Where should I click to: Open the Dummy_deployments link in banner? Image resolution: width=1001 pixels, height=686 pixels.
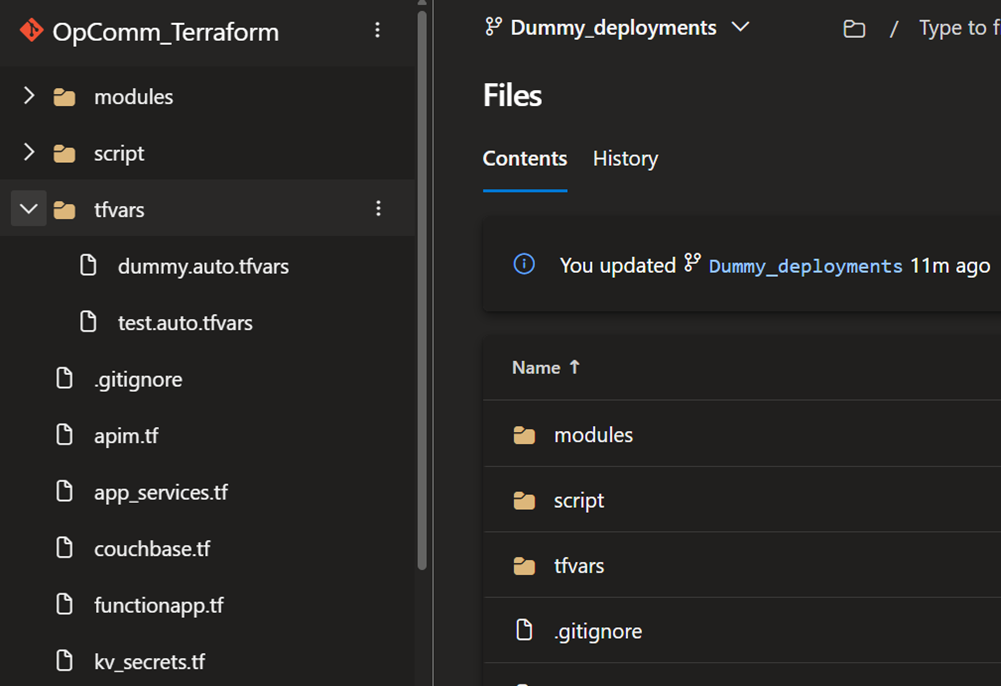click(805, 266)
